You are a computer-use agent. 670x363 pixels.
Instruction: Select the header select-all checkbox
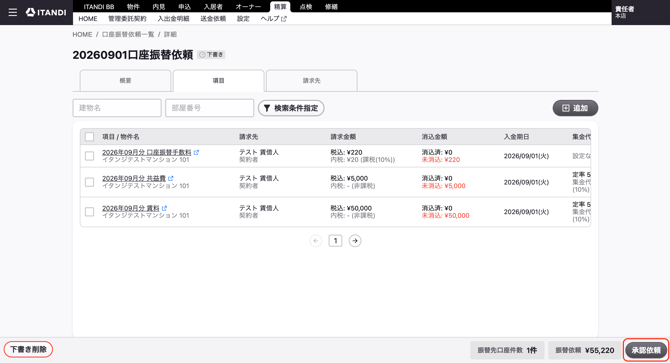pos(89,137)
